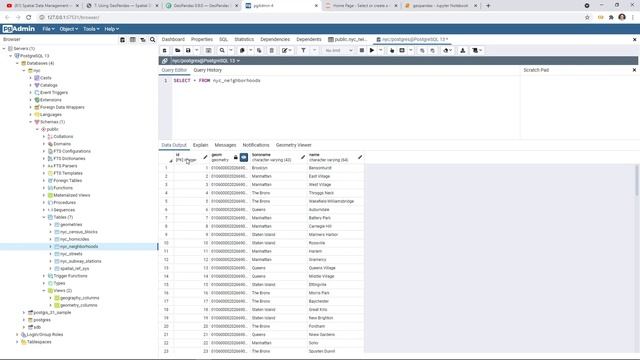Open the copy options dropdown arrow
The width and height of the screenshot is (640, 360).
[x=251, y=51]
